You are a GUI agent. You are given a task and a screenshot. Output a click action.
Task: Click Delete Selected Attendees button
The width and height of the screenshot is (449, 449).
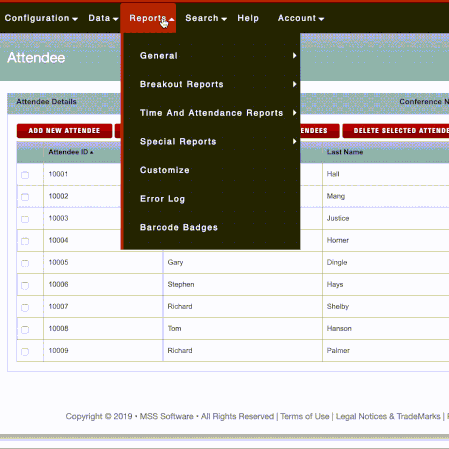tap(396, 131)
